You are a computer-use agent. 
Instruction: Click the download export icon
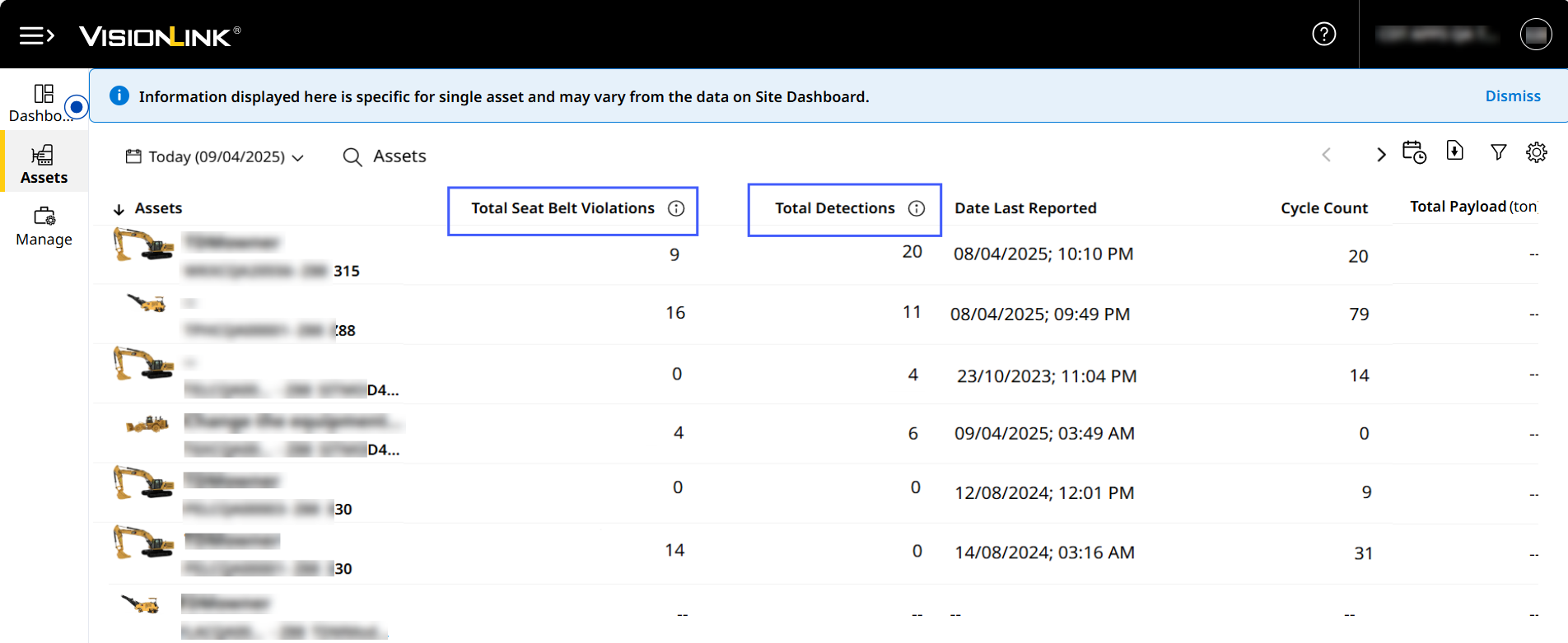coord(1454,151)
